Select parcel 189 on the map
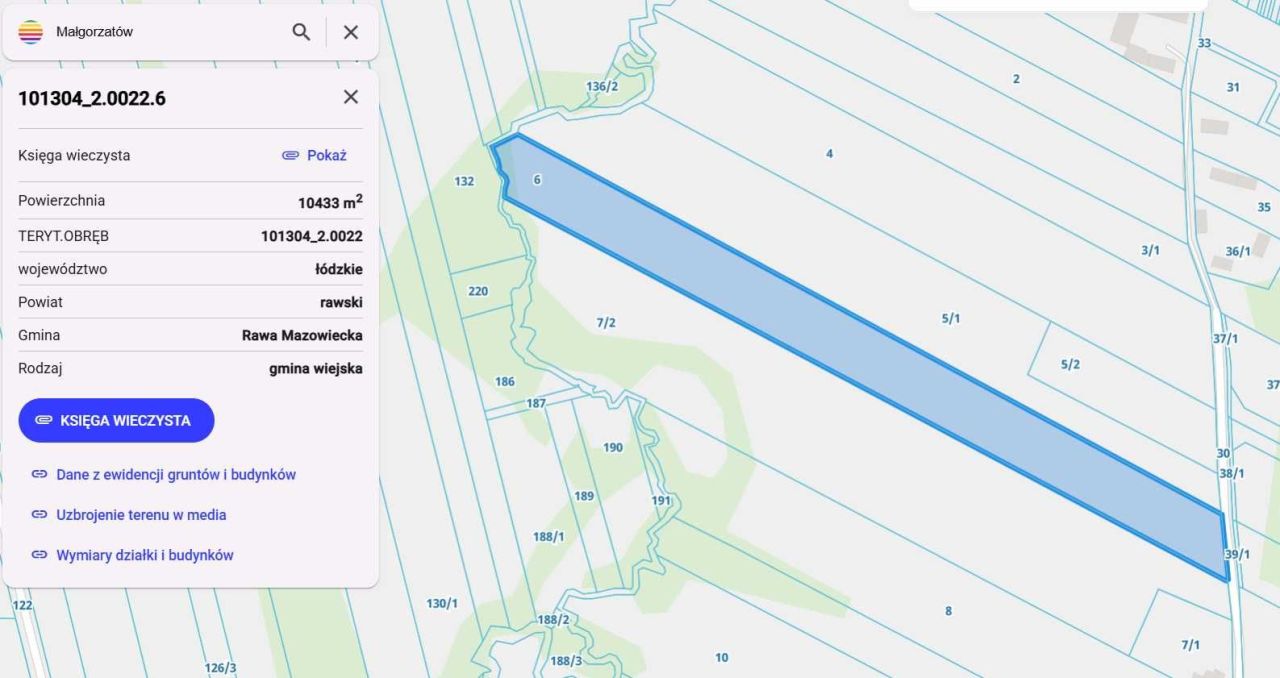 click(x=584, y=495)
